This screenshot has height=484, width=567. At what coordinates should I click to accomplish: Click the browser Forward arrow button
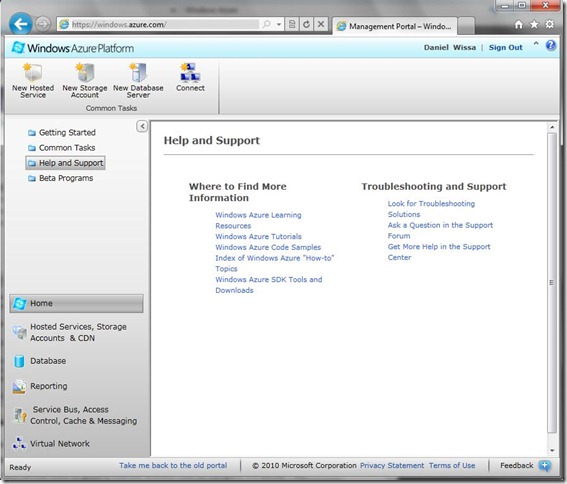click(x=43, y=24)
